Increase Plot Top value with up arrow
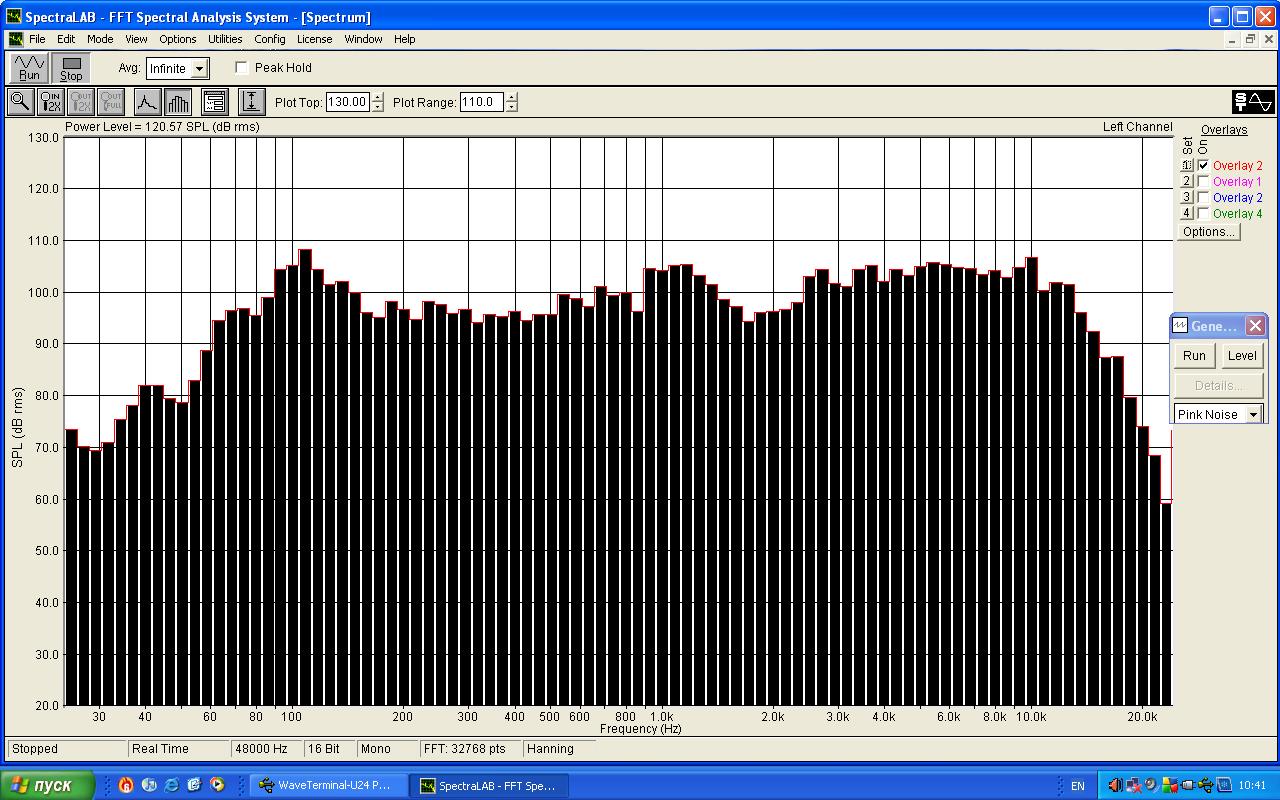Viewport: 1280px width, 800px height. click(377, 97)
